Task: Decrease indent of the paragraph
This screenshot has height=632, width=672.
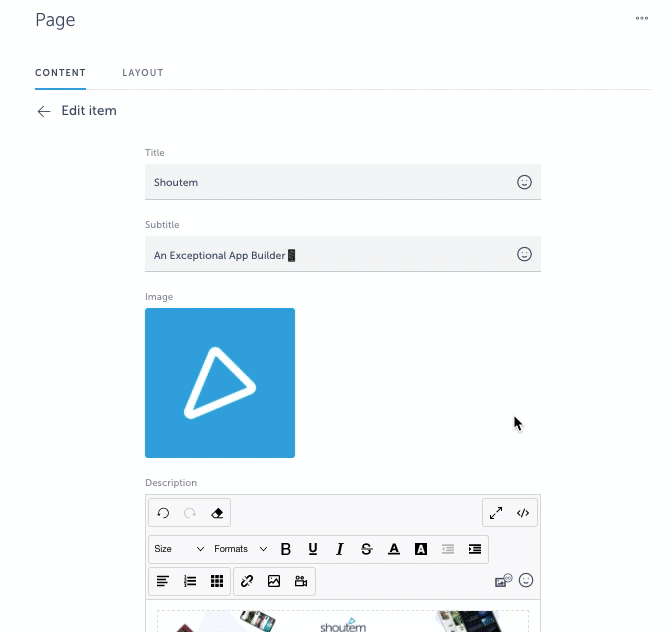Action: coord(448,549)
